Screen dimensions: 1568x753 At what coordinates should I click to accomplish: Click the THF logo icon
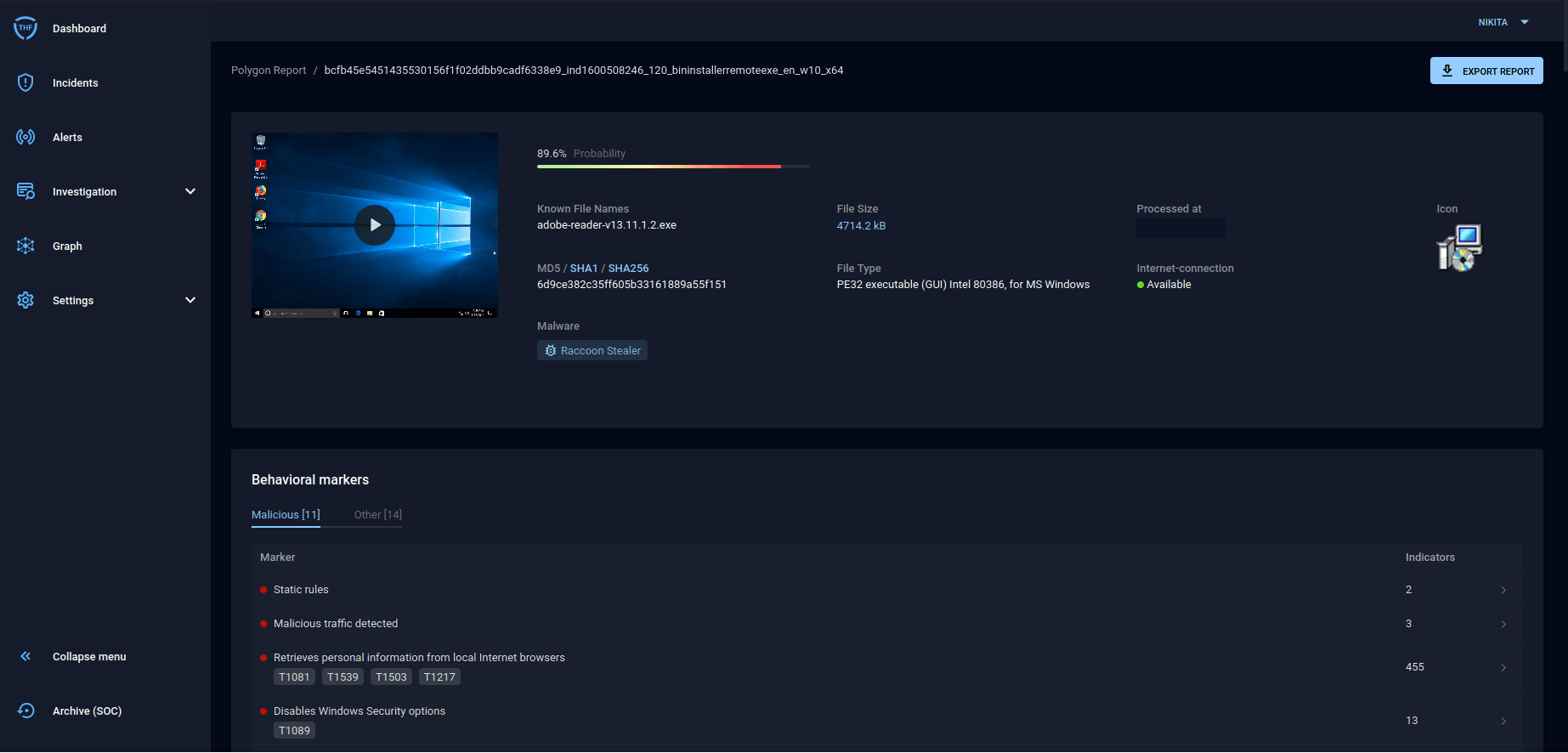click(x=25, y=28)
